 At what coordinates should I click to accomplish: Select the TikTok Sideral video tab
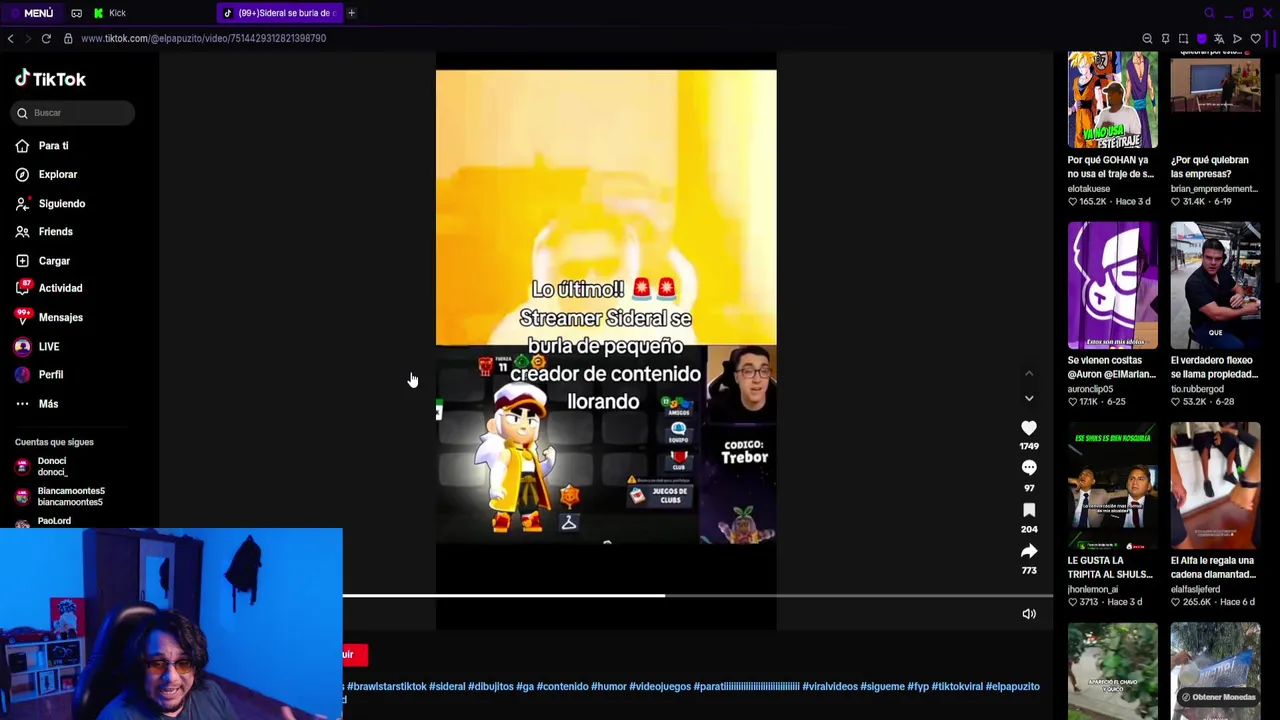point(279,13)
